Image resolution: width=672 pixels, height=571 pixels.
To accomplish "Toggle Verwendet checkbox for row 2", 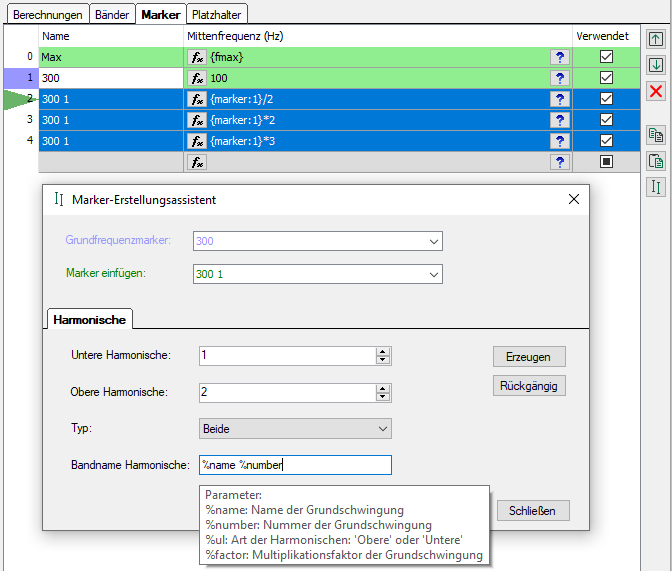I will (x=606, y=99).
